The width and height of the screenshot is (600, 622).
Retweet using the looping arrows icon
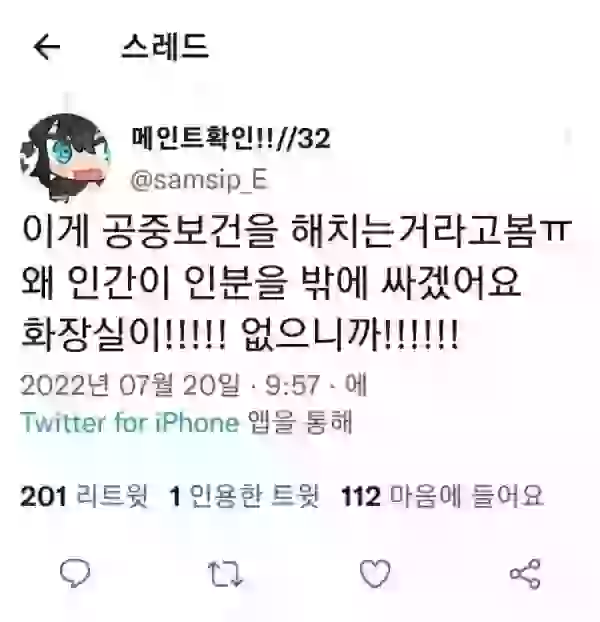(x=225, y=573)
